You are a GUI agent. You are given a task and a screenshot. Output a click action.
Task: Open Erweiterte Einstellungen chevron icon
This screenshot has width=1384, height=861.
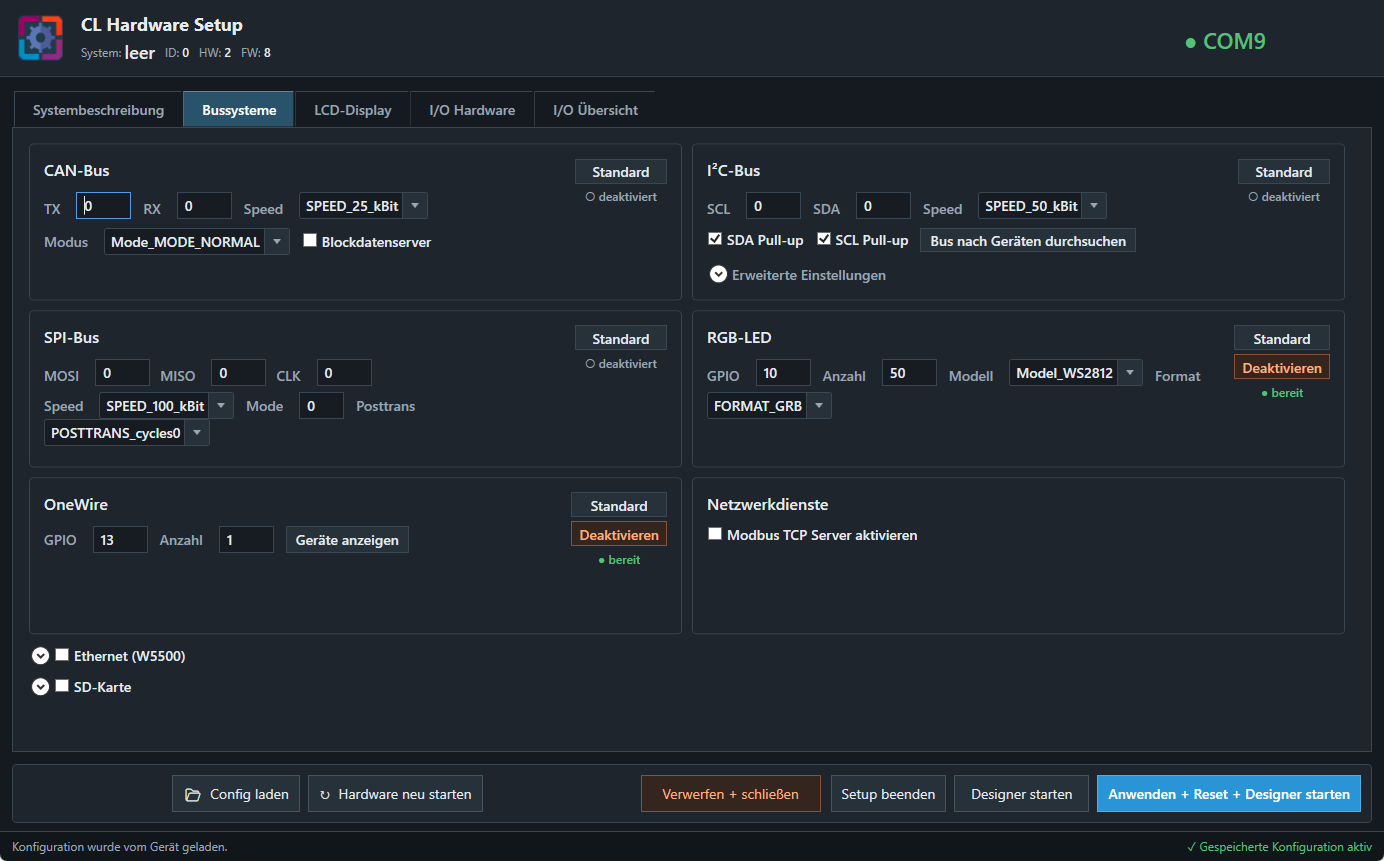click(718, 274)
